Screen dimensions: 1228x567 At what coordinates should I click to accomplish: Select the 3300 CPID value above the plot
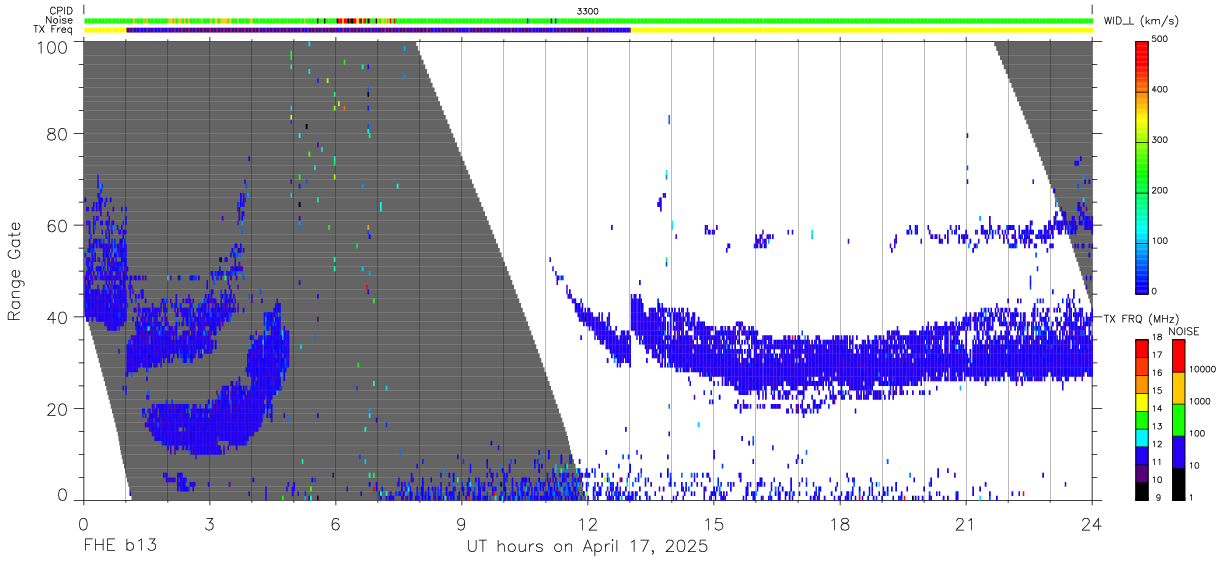pyautogui.click(x=588, y=10)
